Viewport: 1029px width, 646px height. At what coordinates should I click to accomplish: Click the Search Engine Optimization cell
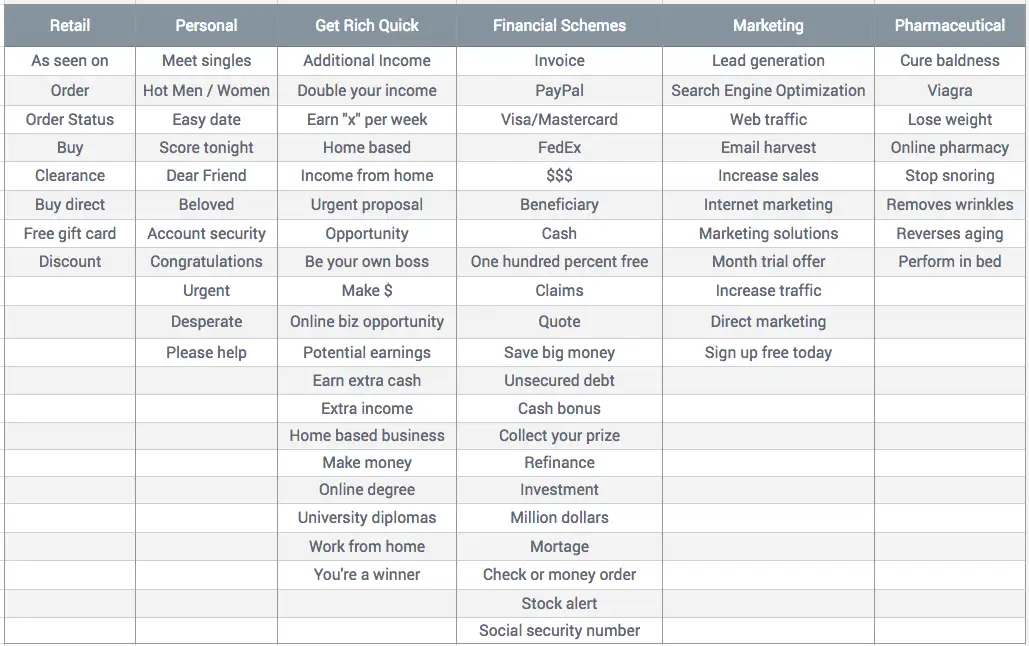click(x=768, y=91)
